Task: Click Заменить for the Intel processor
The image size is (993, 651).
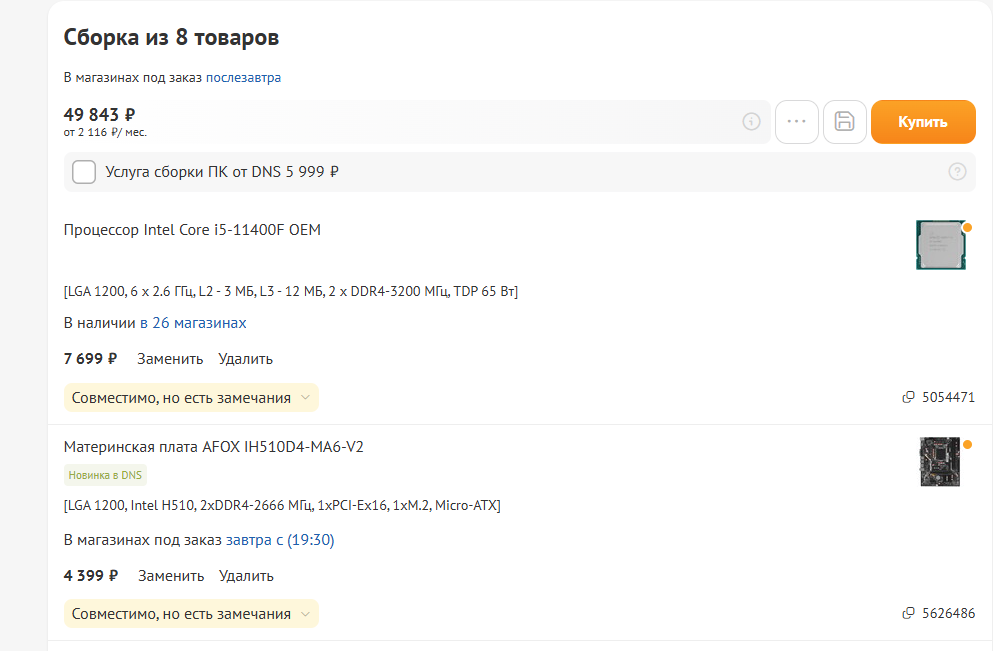Action: [170, 359]
